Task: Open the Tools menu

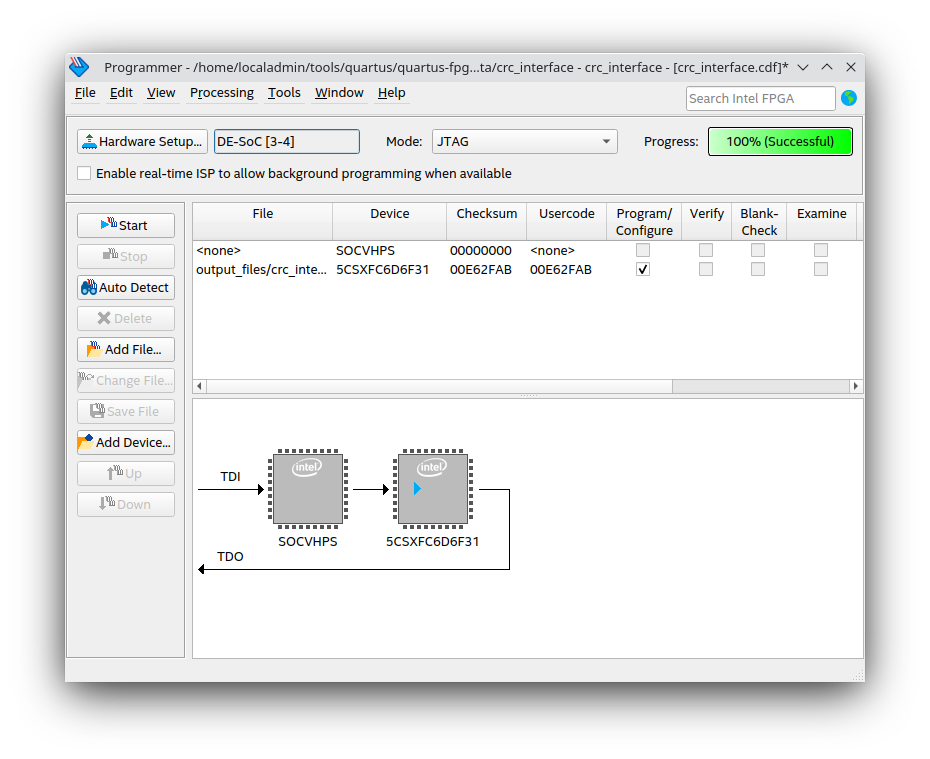Action: pyautogui.click(x=284, y=92)
